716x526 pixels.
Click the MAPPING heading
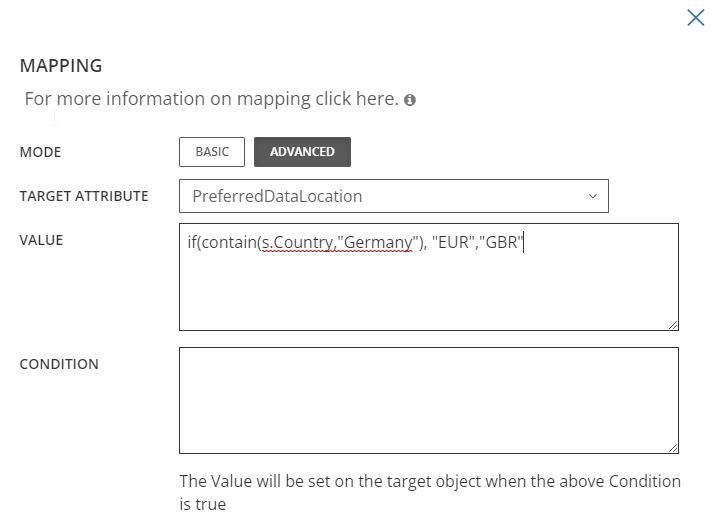[61, 66]
